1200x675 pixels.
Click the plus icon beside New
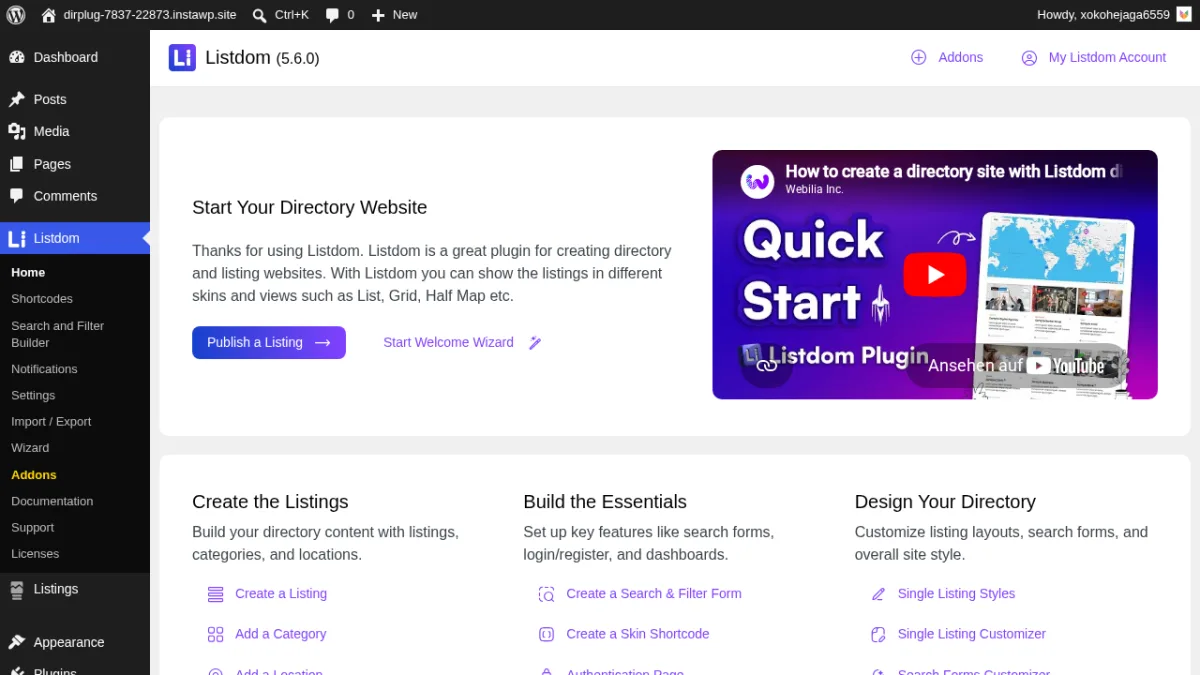(x=378, y=15)
